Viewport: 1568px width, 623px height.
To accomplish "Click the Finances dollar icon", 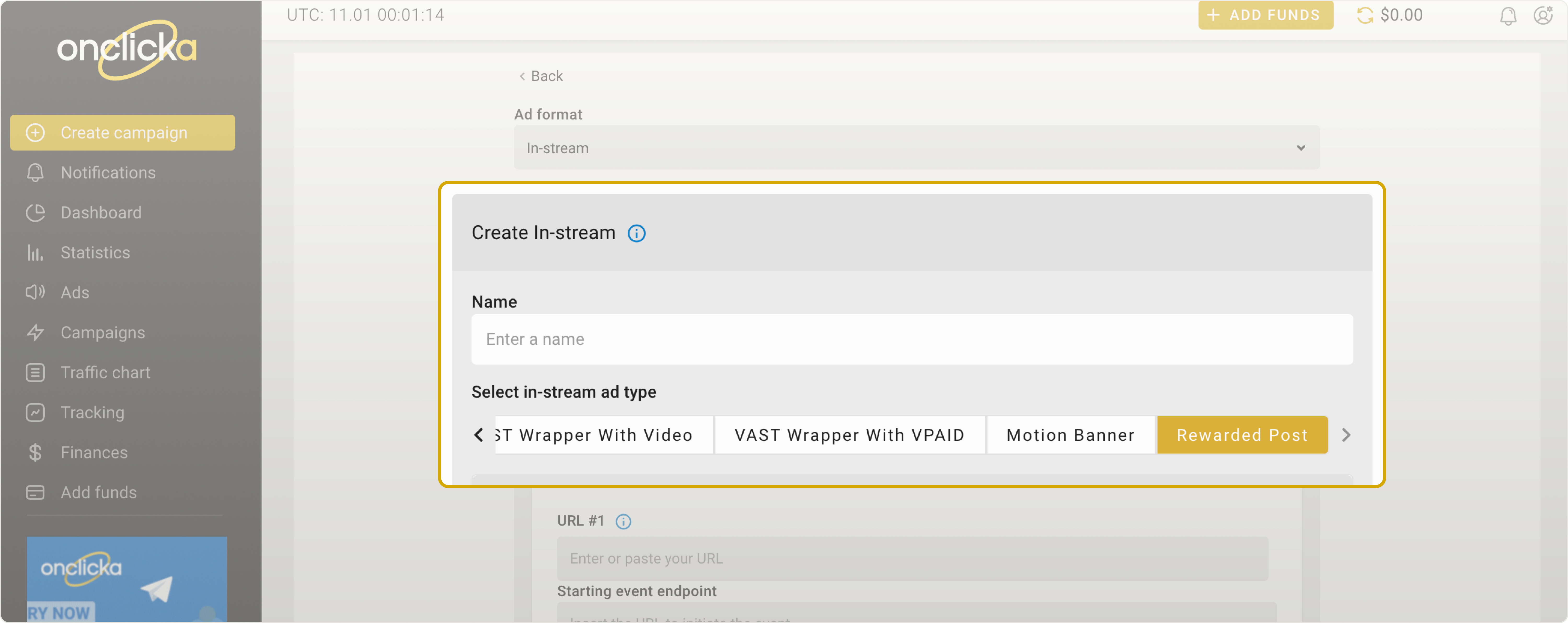I will tap(35, 452).
